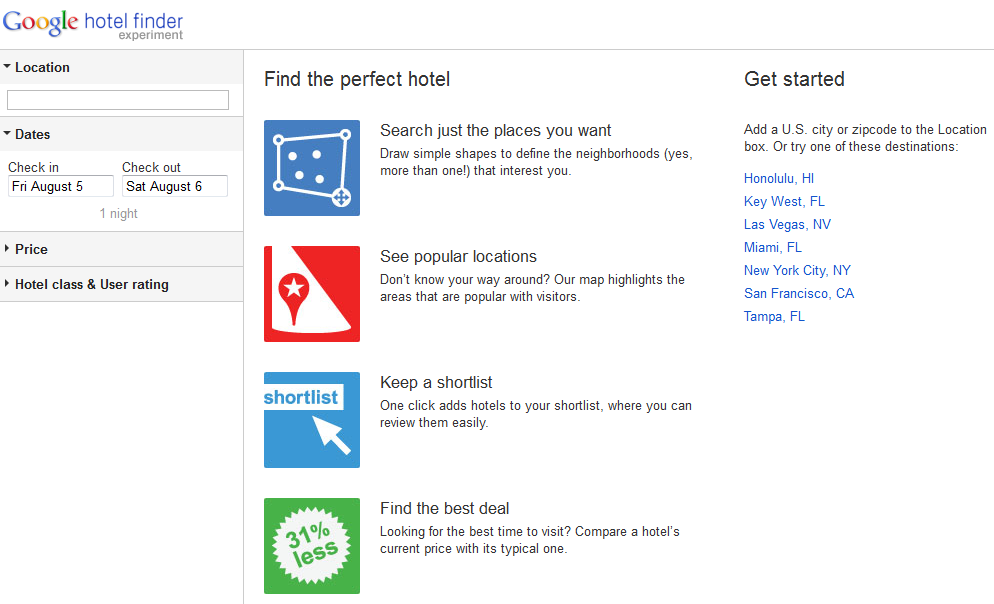Click the blue draw-shapes map icon
The width and height of the screenshot is (994, 604).
[x=311, y=168]
